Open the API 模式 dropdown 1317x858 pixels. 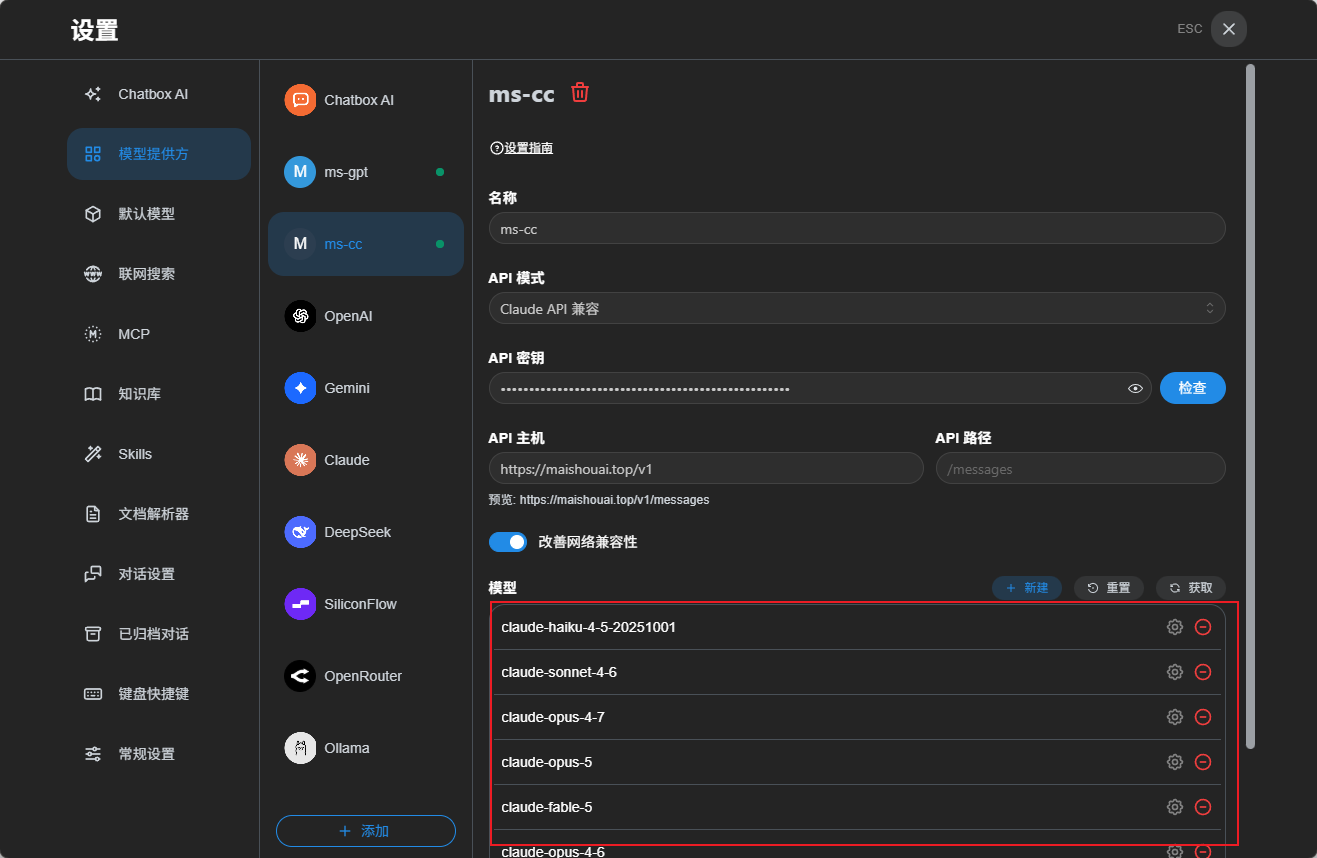point(857,308)
